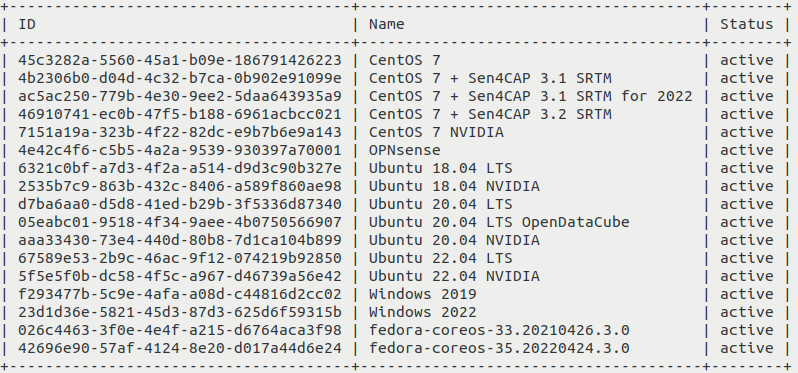Select ID 7151a19a-323b-4f22-82dc-e9b7b6e9a143
Screen dimensions: 798x373
(x=180, y=132)
